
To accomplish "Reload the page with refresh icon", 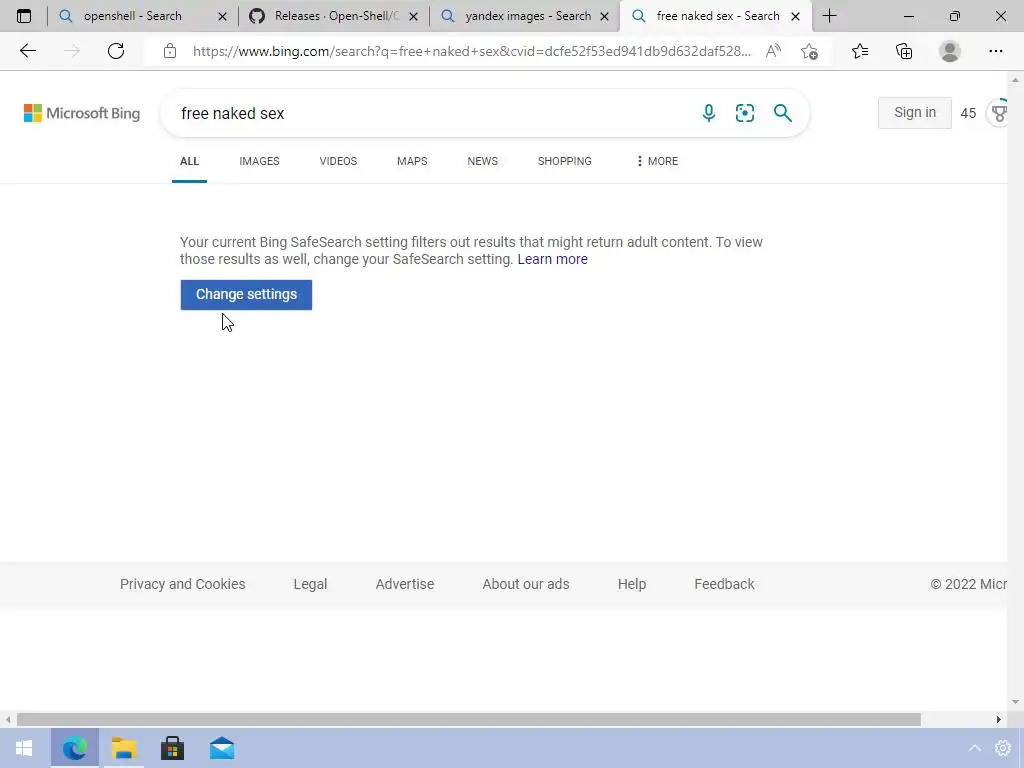I will [x=116, y=51].
